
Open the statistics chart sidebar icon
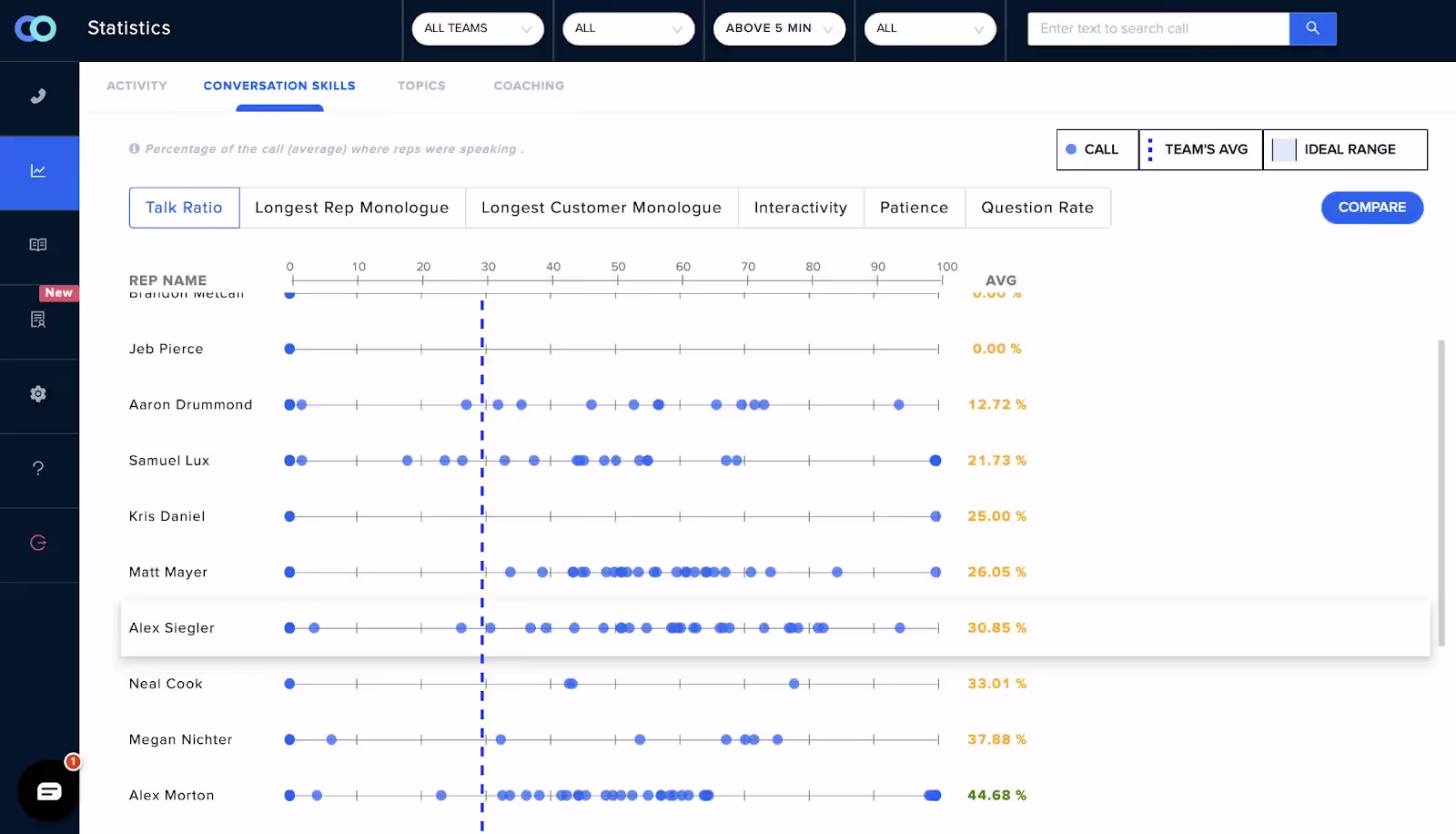[38, 171]
